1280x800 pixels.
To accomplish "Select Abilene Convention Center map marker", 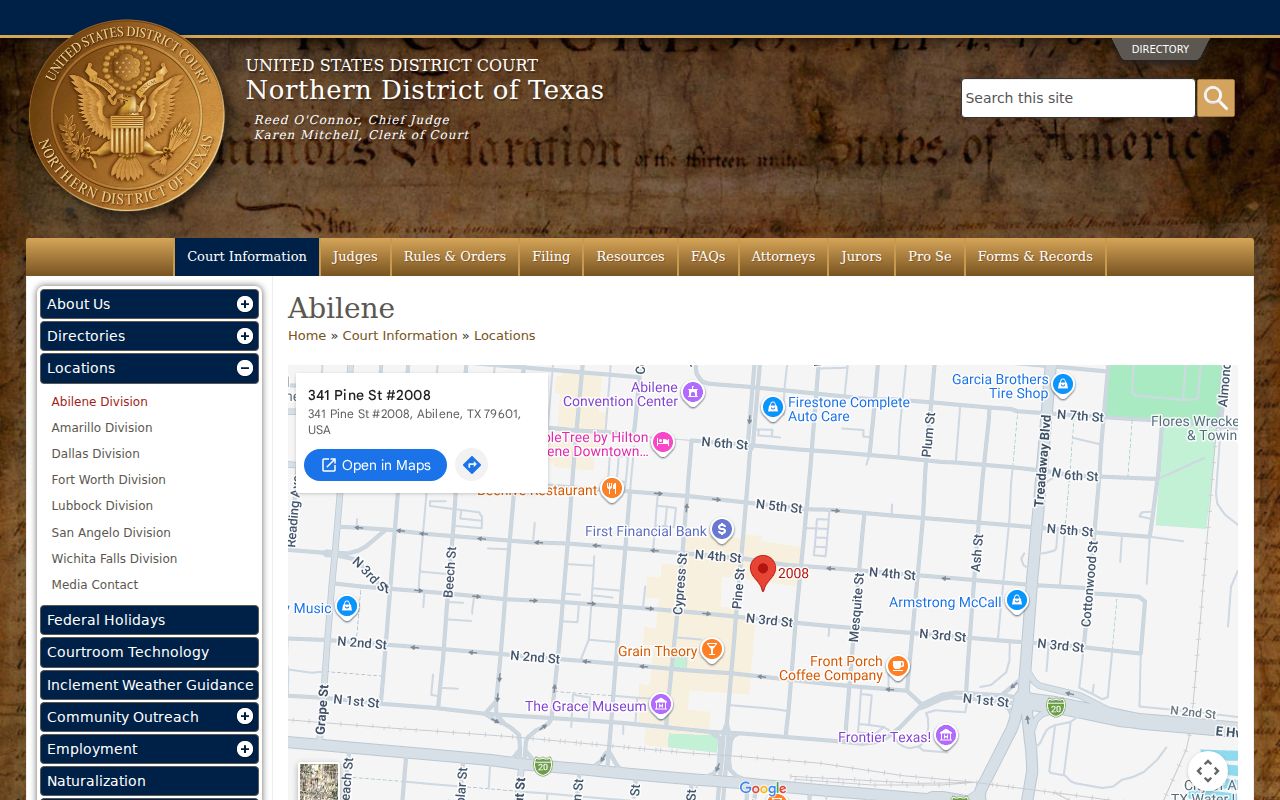I will (693, 394).
